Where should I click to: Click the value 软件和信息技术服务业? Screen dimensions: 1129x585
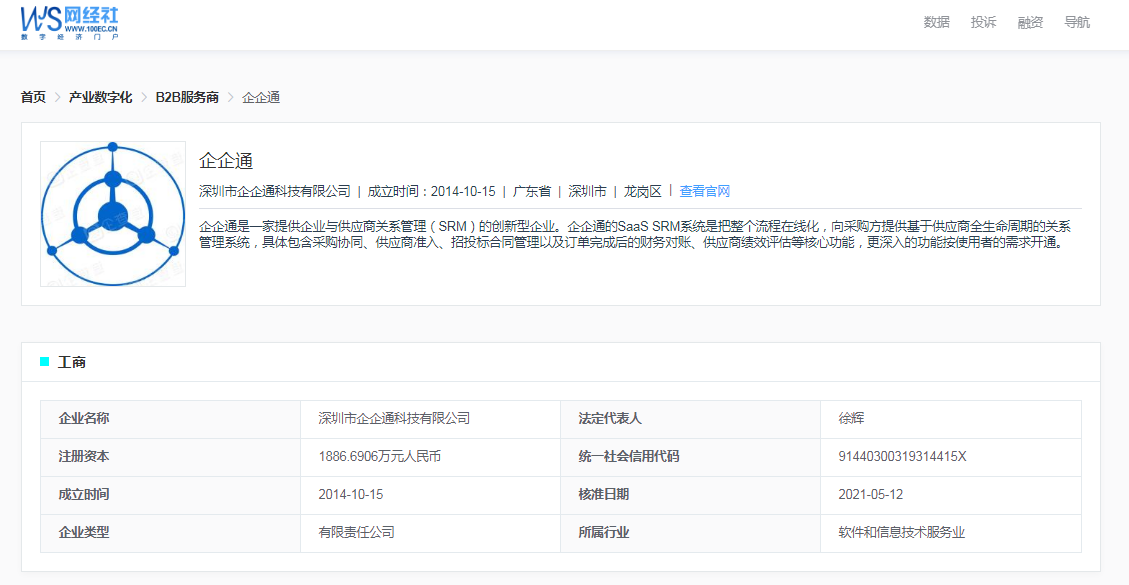[901, 533]
